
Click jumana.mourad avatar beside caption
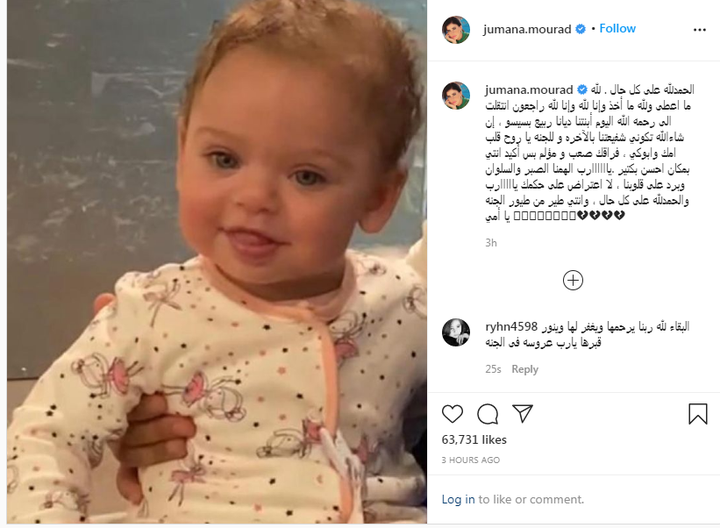click(x=456, y=95)
